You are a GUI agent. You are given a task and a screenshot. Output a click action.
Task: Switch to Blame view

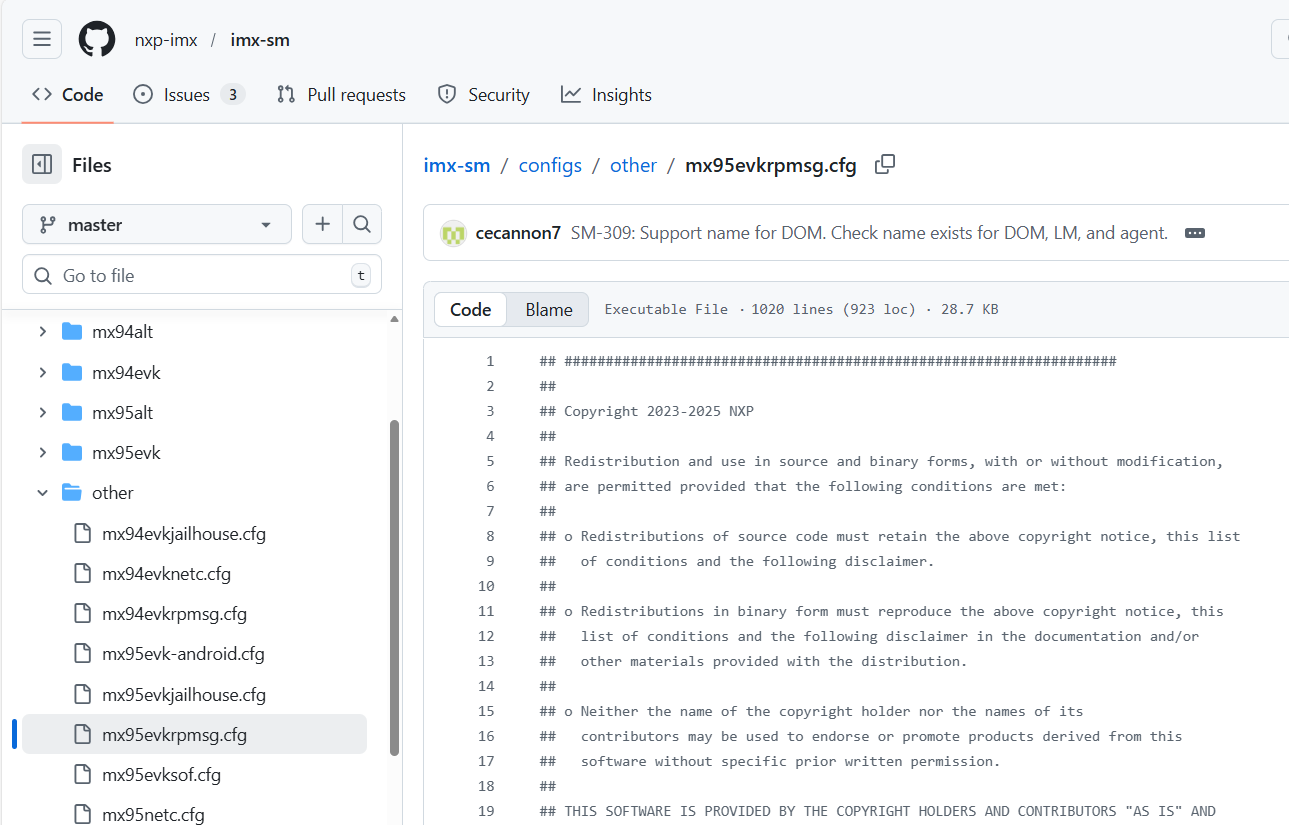click(x=549, y=310)
